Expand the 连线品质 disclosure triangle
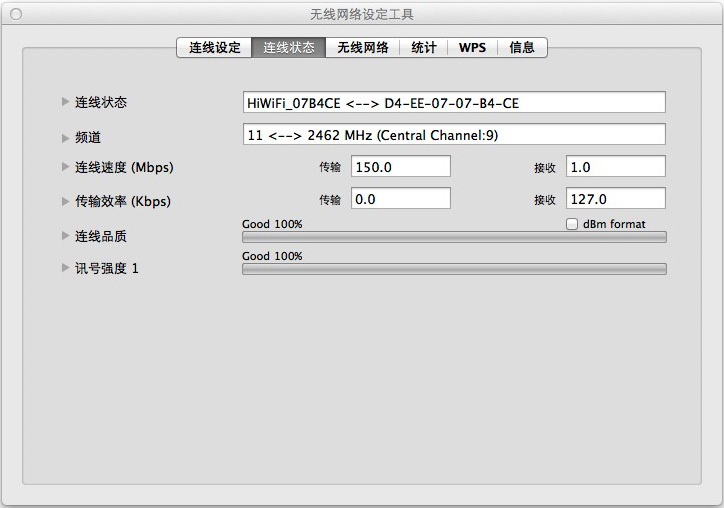Viewport: 724px width, 508px height. point(65,236)
